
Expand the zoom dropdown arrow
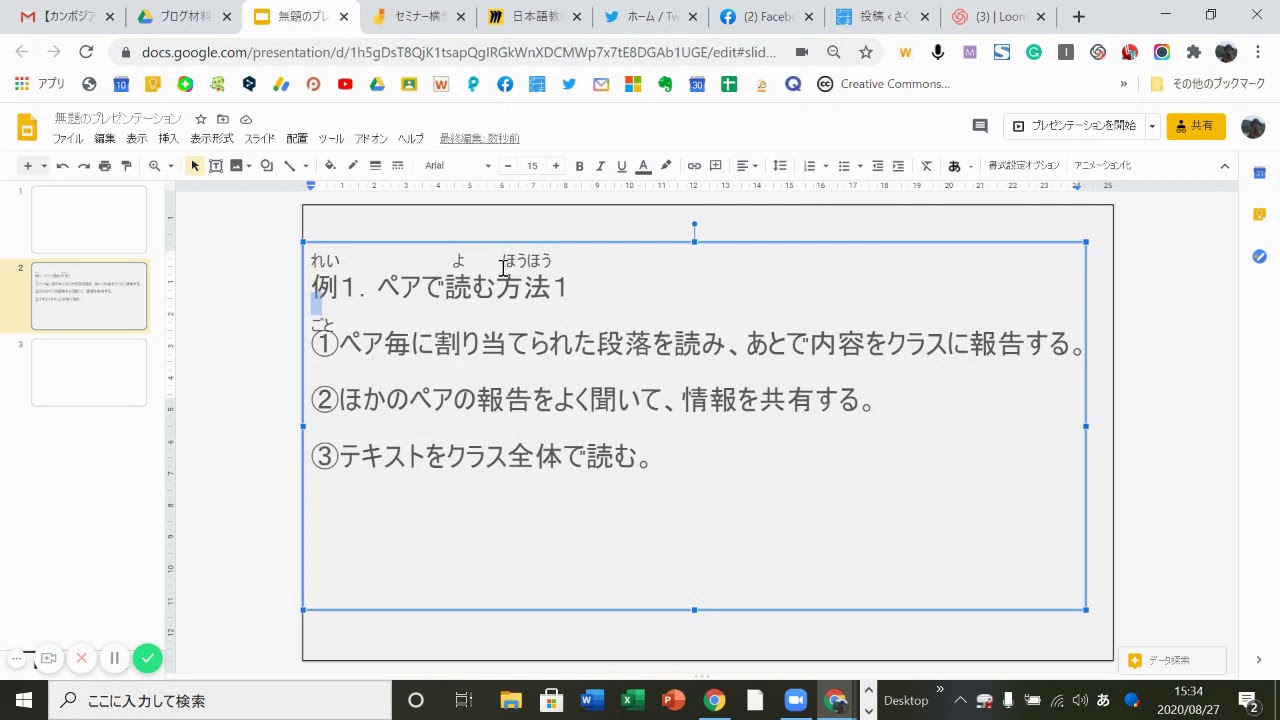(171, 166)
